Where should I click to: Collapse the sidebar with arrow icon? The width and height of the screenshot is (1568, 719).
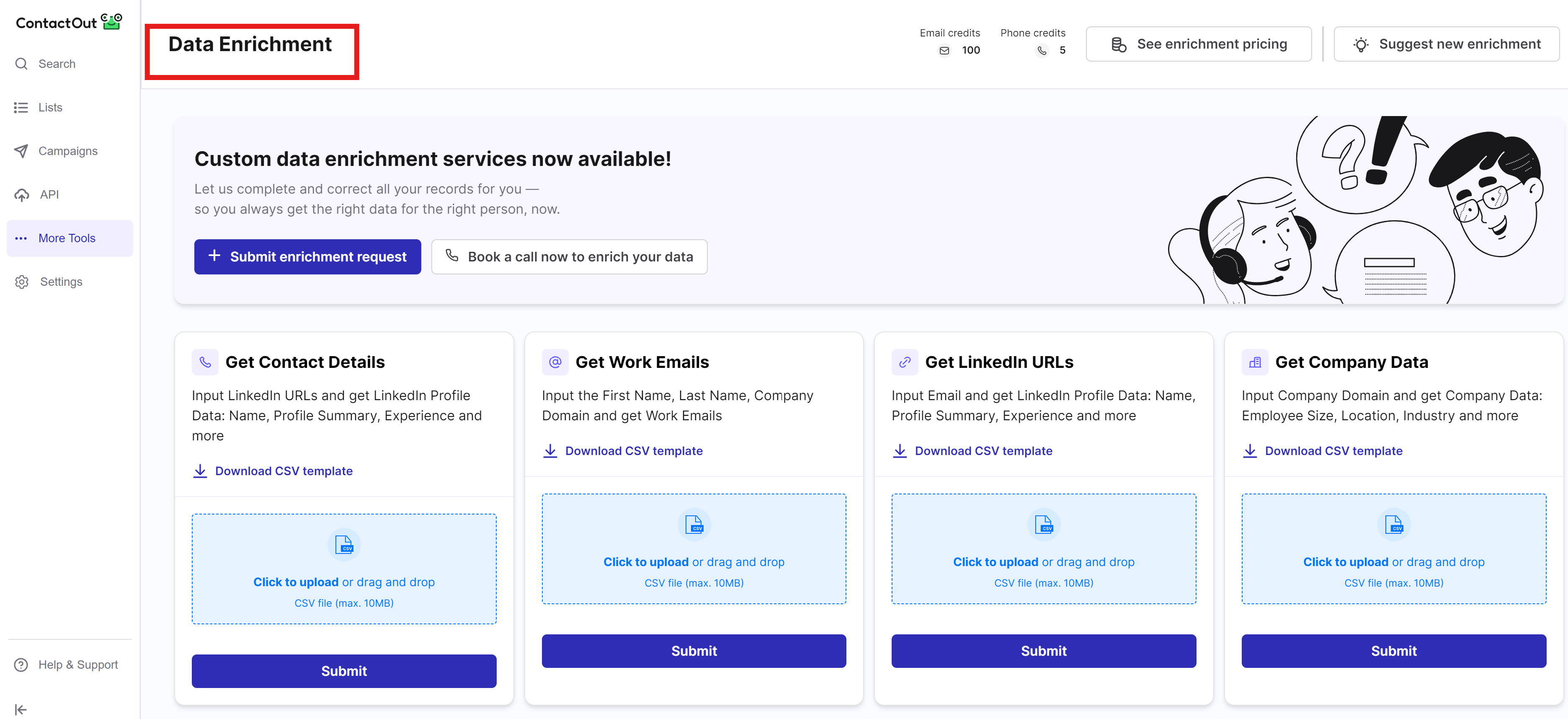click(21, 709)
